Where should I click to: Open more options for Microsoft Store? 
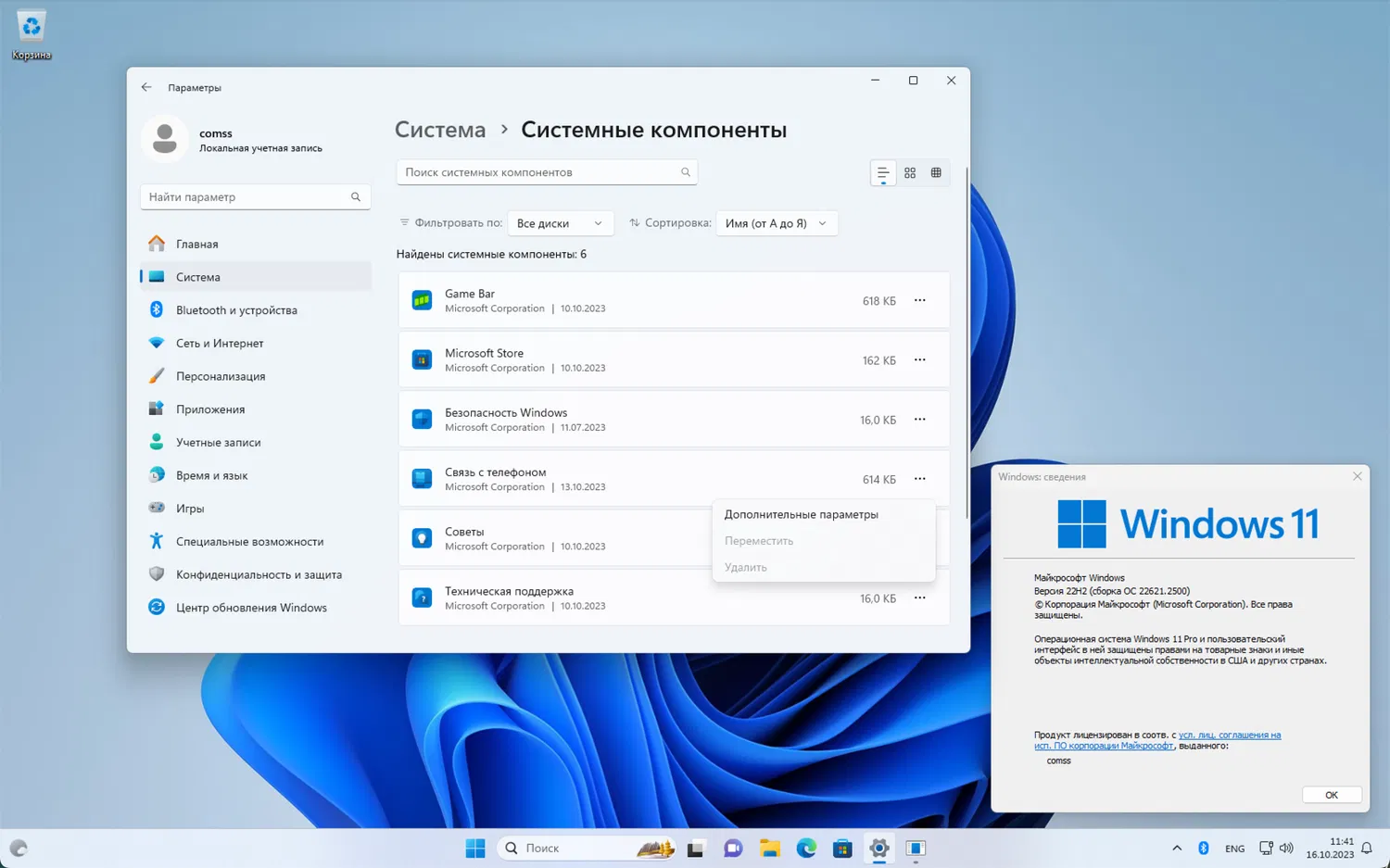[x=919, y=359]
